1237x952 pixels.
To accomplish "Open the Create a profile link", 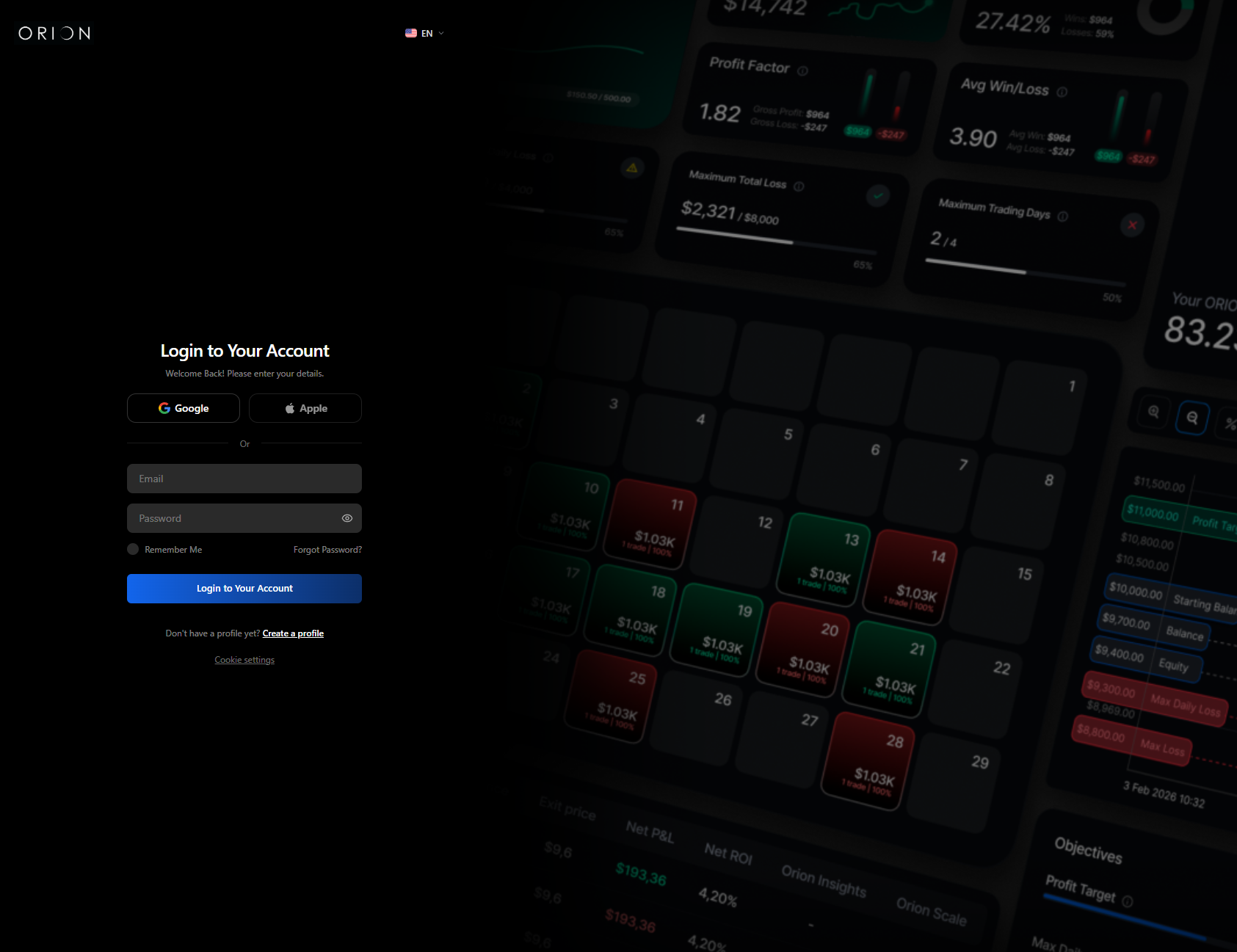I will tap(293, 633).
